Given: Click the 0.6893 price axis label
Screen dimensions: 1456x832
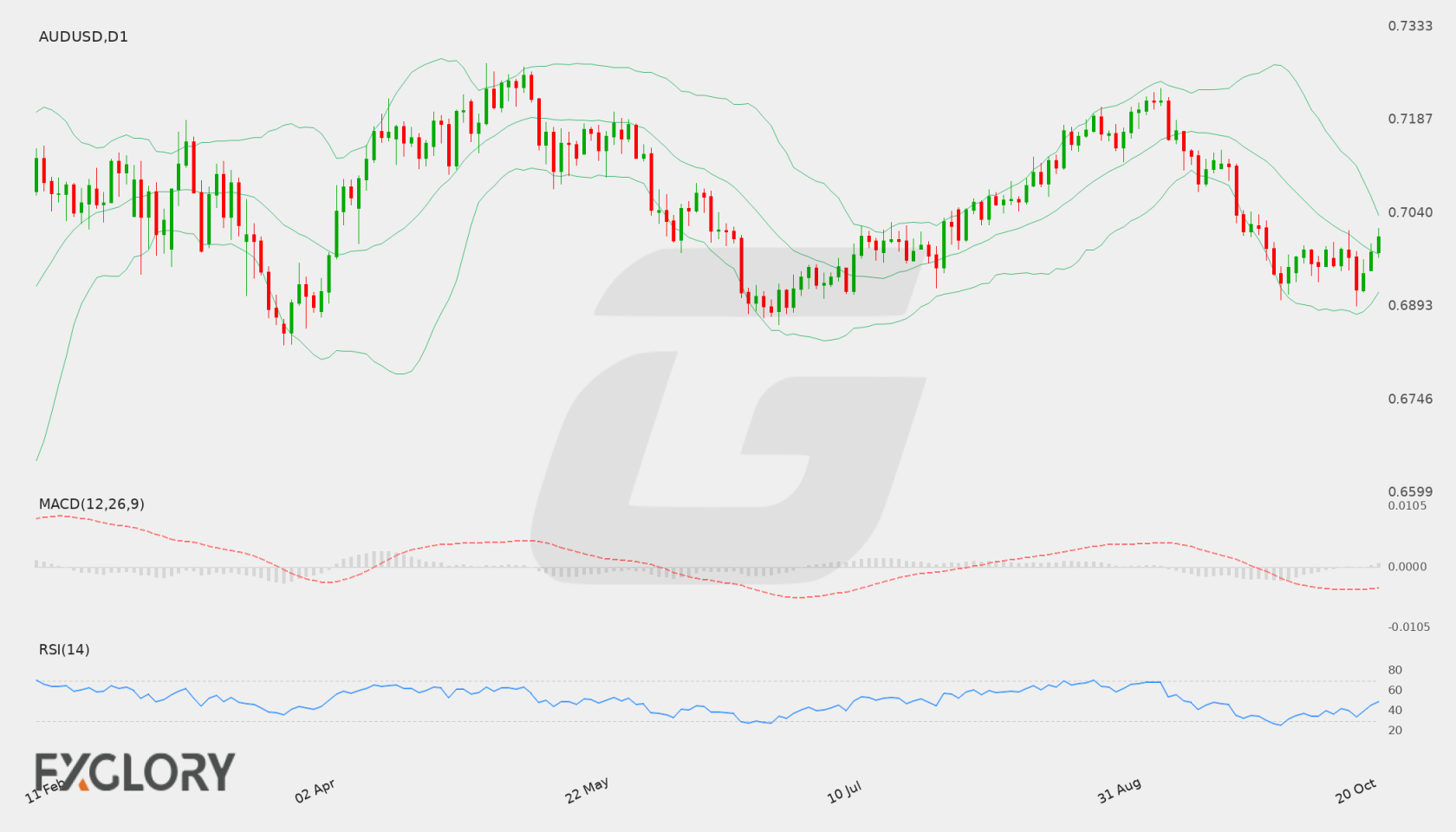Looking at the screenshot, I should point(1410,305).
